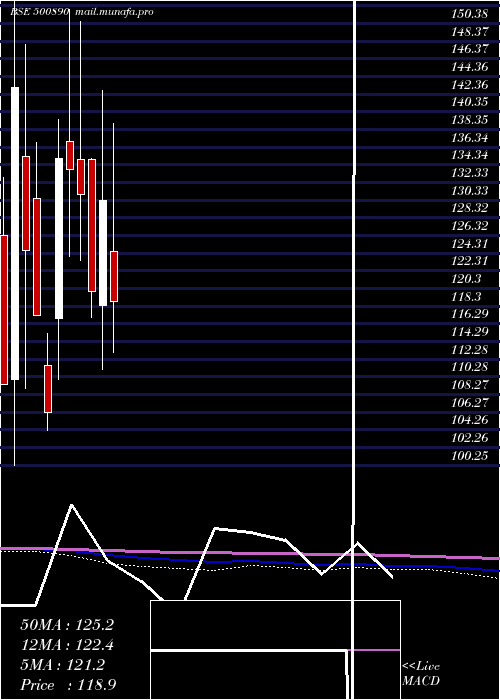Select the 124.31 price level label
The width and height of the screenshot is (500, 700).
(x=470, y=243)
